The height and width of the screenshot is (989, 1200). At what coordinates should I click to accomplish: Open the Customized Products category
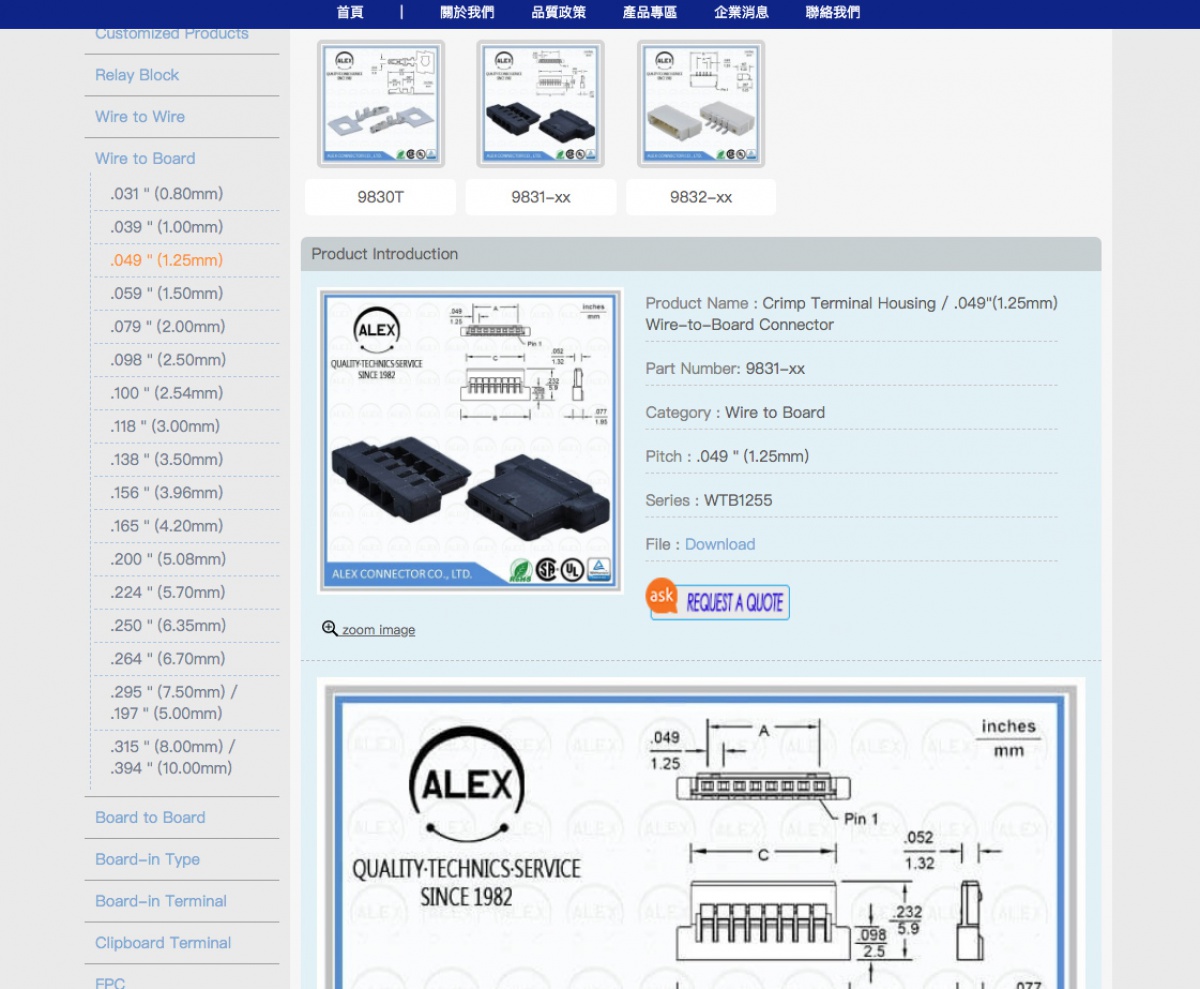tap(172, 34)
